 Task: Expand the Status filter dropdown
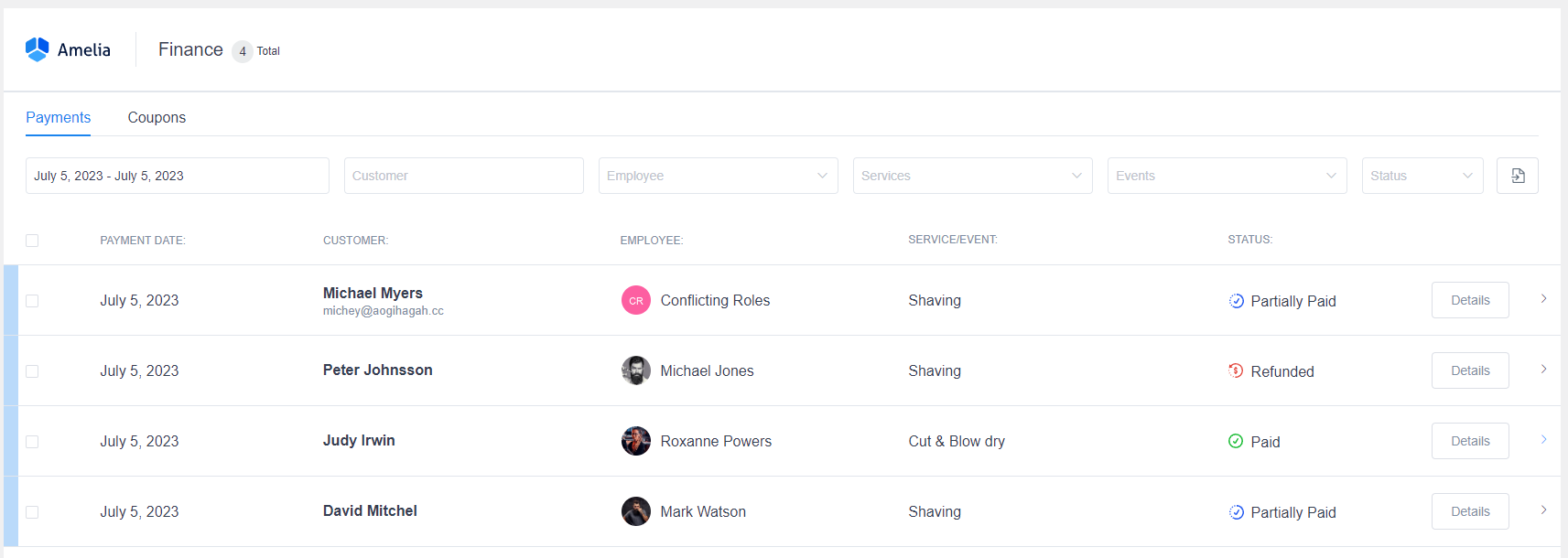pos(1422,176)
